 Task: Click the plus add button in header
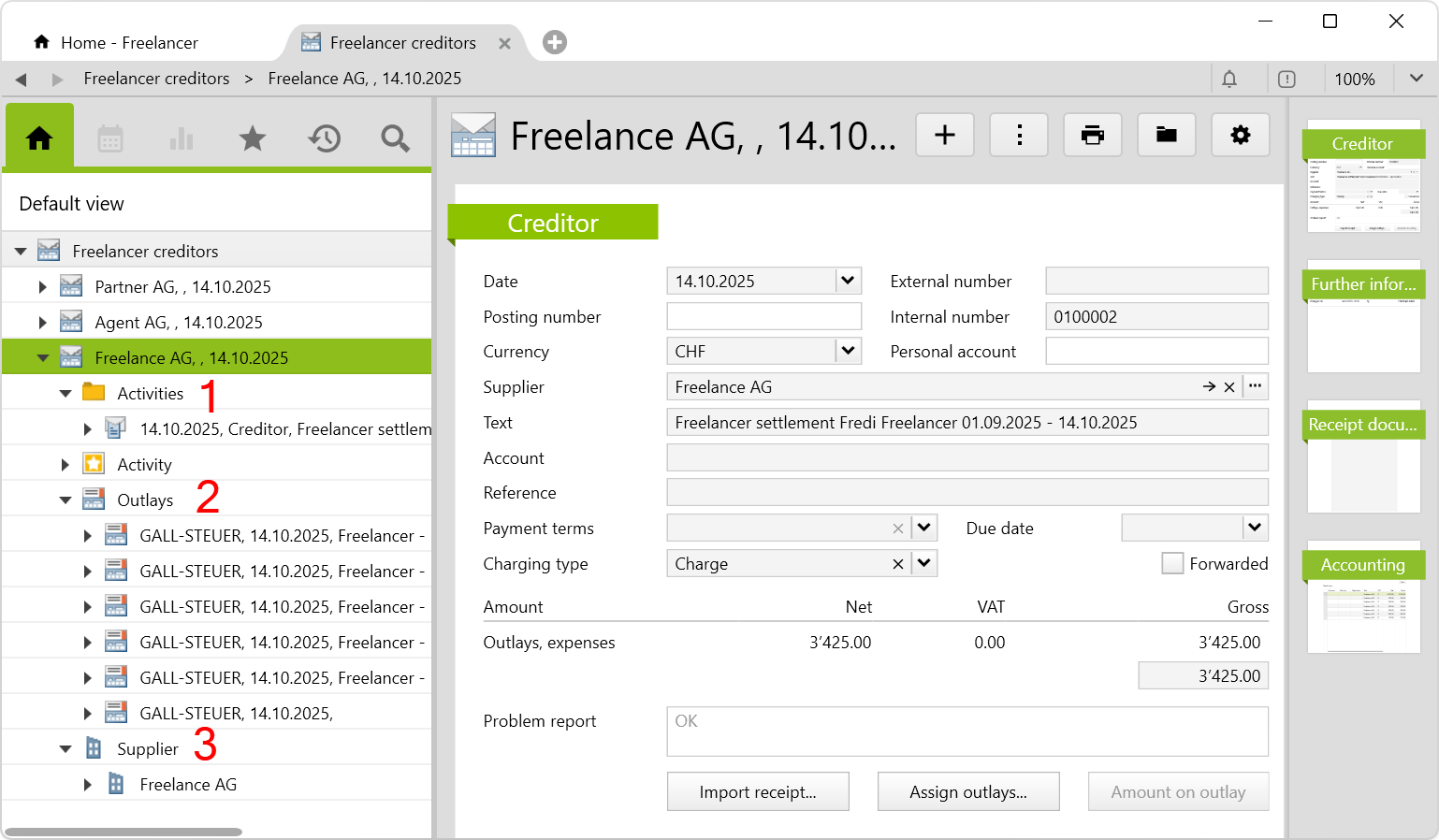click(x=944, y=136)
